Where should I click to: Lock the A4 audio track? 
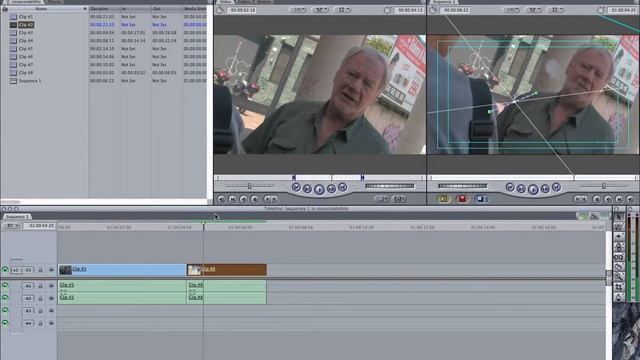pyautogui.click(x=40, y=323)
